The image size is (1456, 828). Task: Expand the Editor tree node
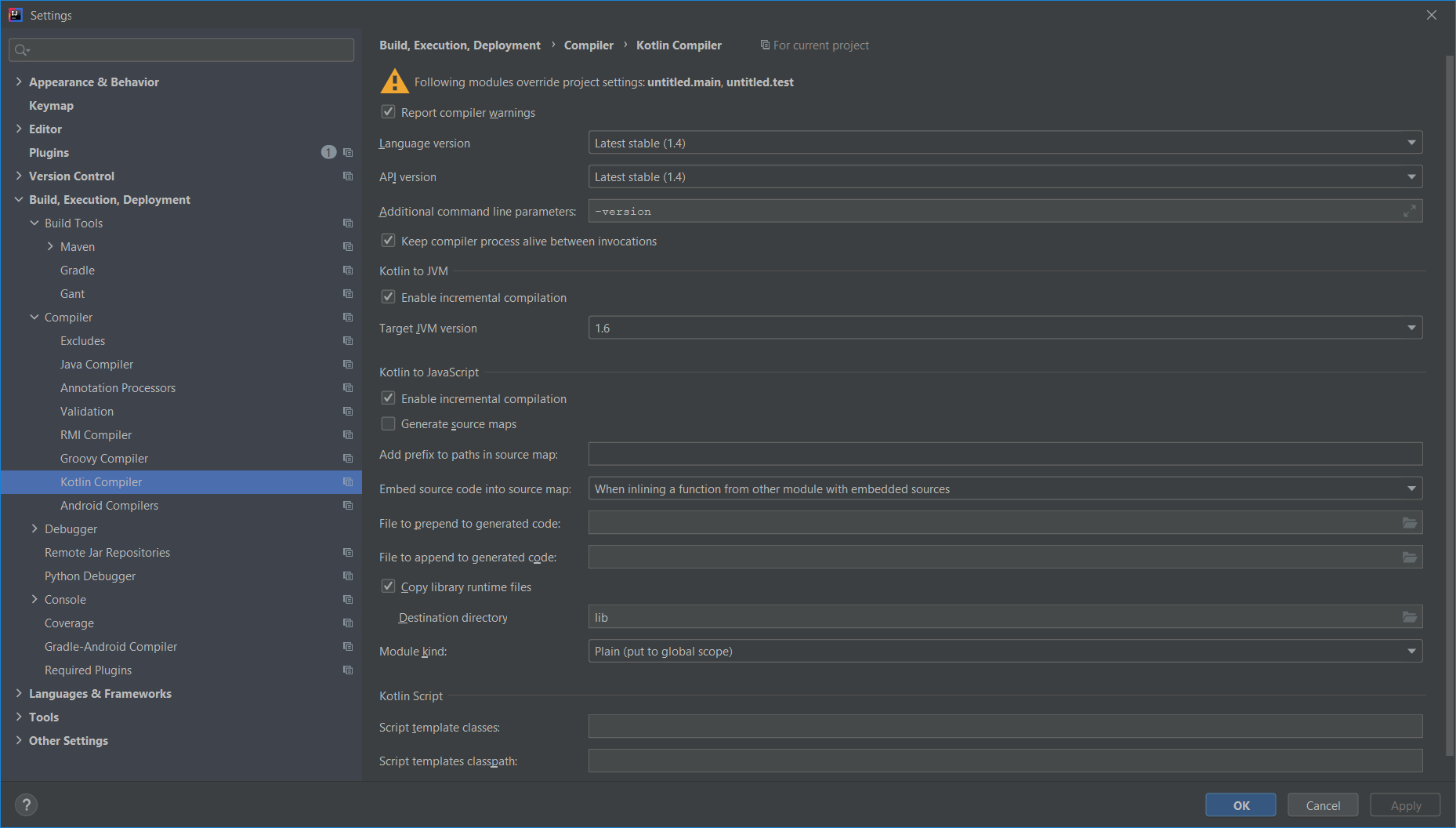click(19, 129)
